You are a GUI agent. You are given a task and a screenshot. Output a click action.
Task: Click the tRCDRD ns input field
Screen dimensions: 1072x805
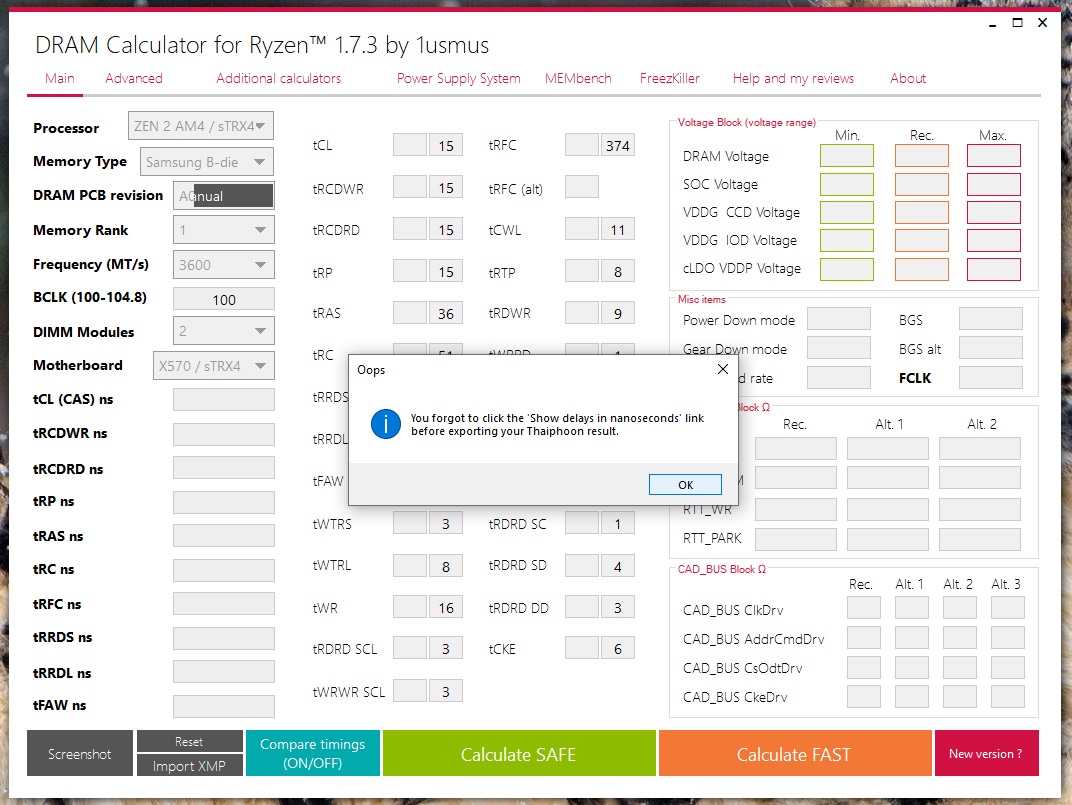pos(224,468)
